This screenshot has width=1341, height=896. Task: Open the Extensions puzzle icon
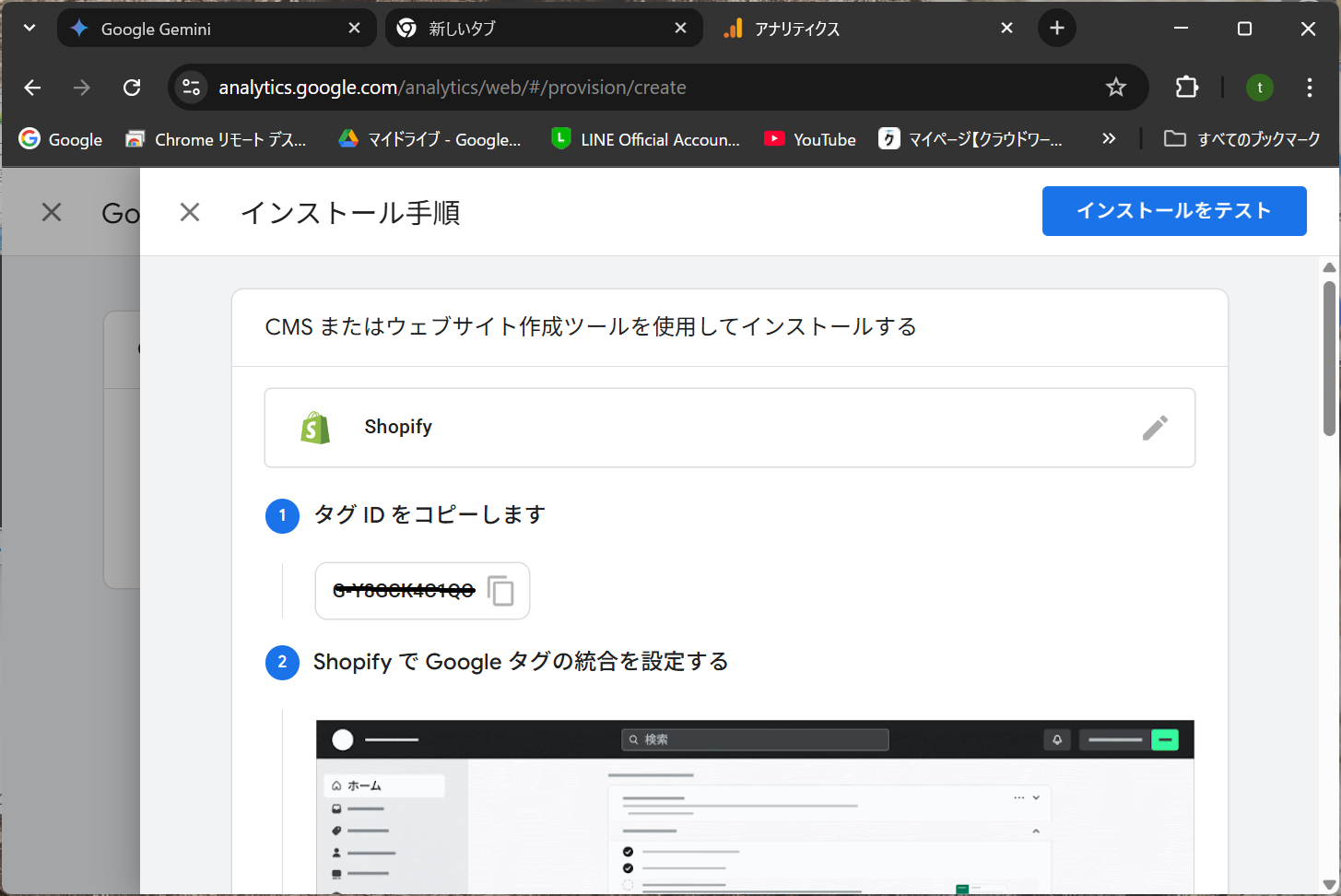1187,88
